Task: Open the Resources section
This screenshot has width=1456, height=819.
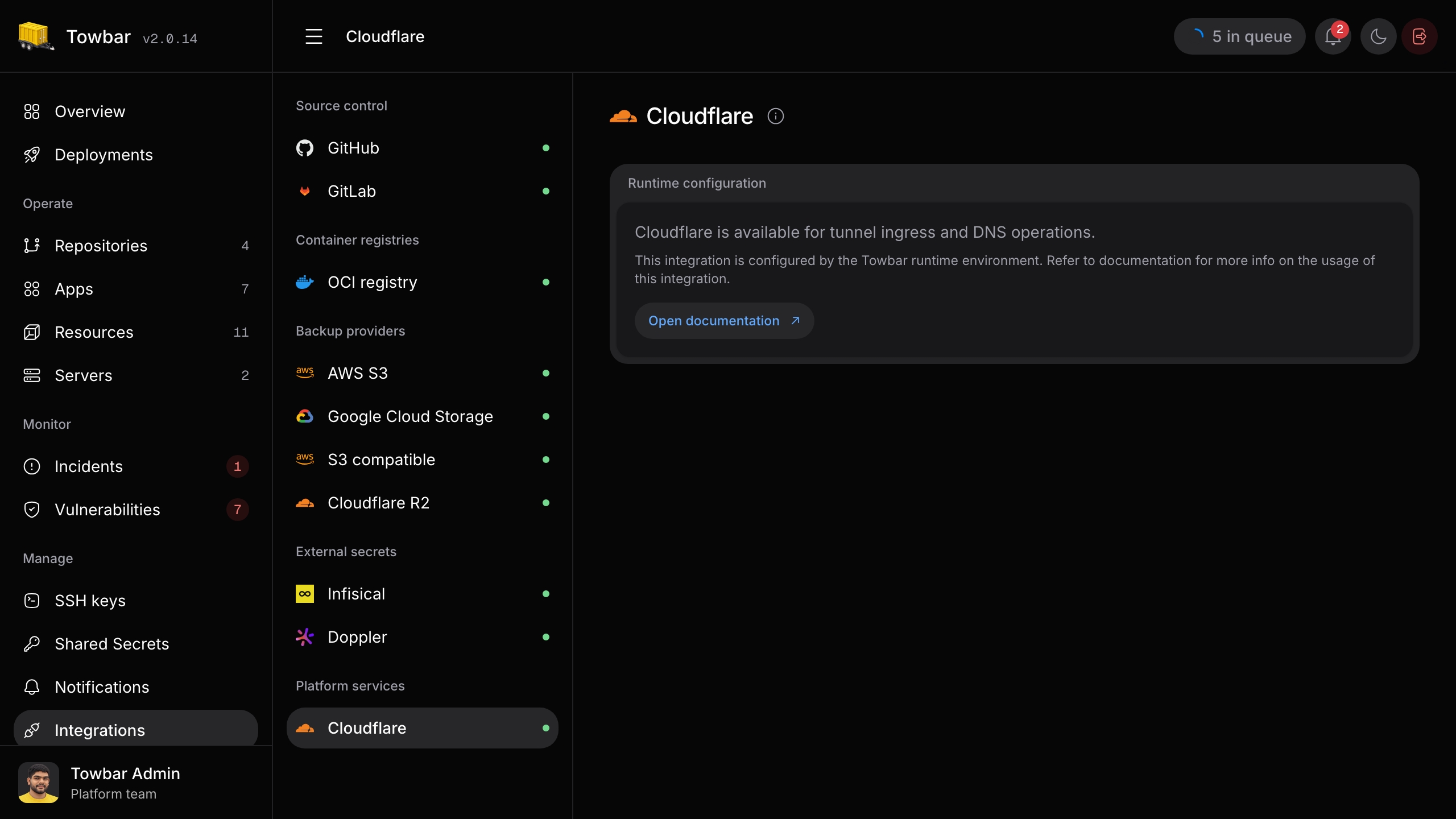Action: [136, 332]
